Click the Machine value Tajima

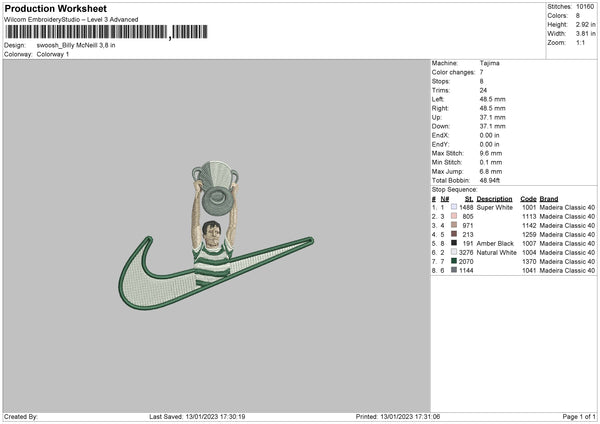tap(489, 63)
